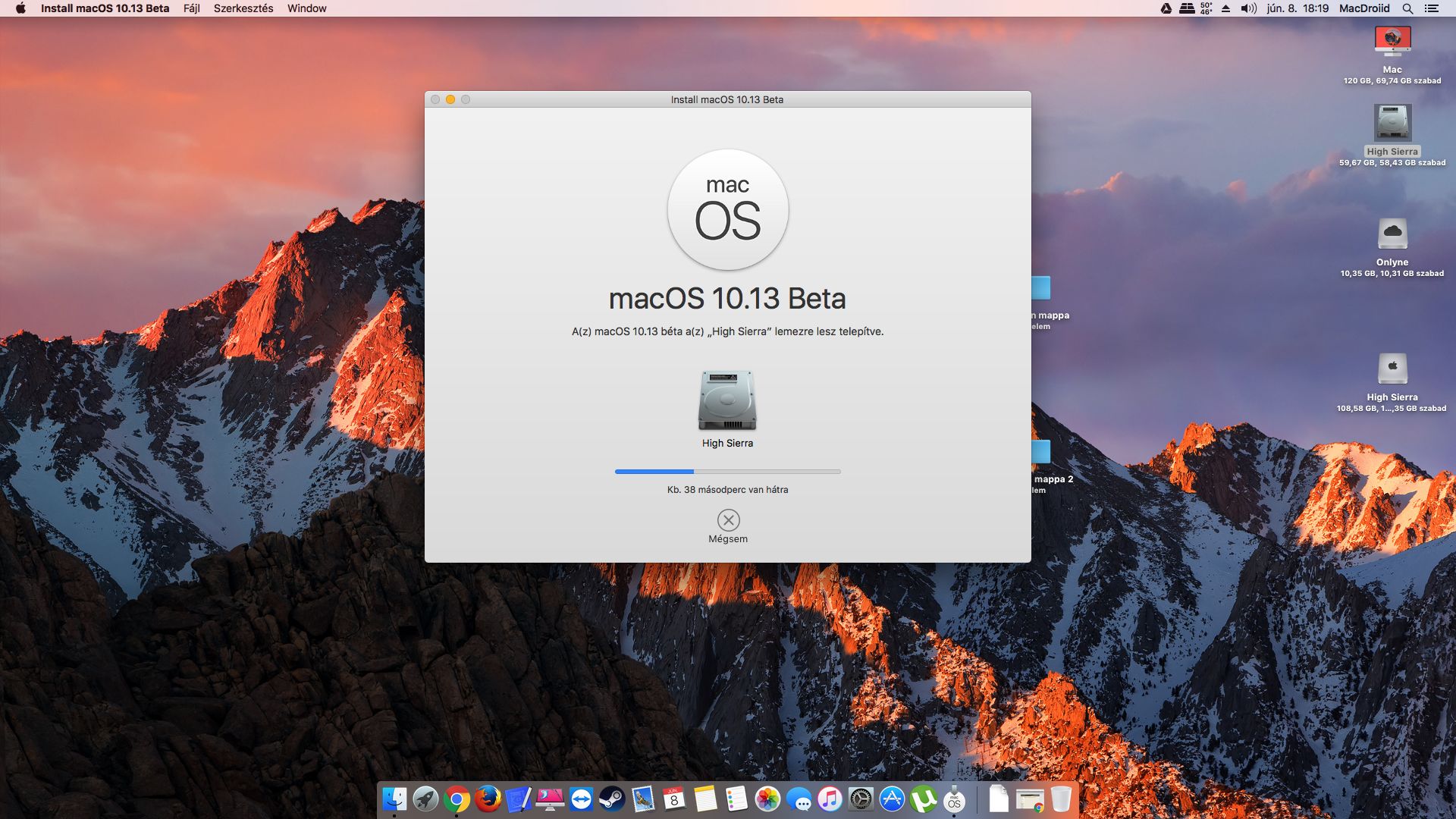The image size is (1456, 819).
Task: Open Notification Center
Action: tap(1432, 8)
